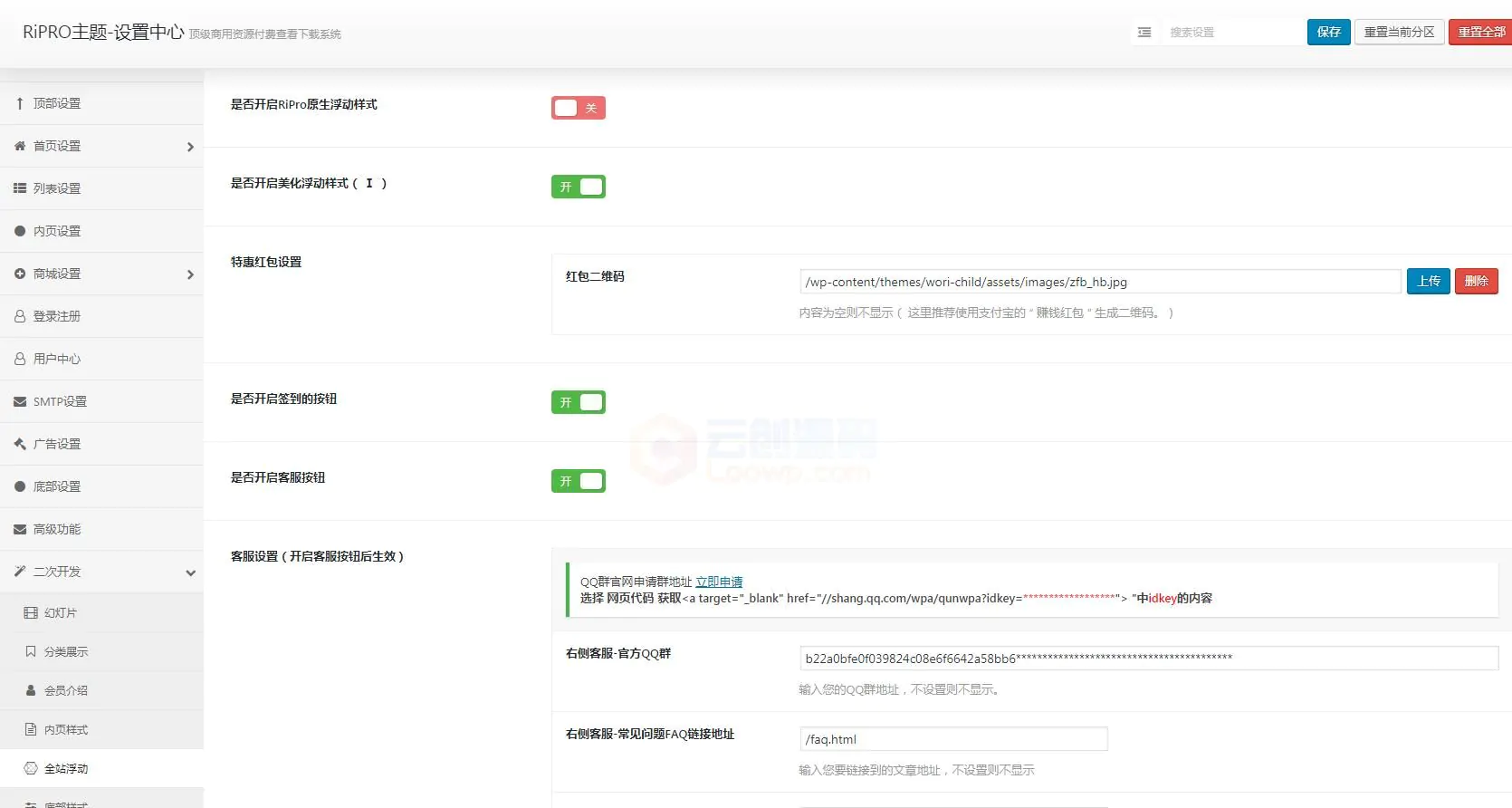Image resolution: width=1512 pixels, height=808 pixels.
Task: Click the circle icon beside 内页设置
Action: coord(20,231)
